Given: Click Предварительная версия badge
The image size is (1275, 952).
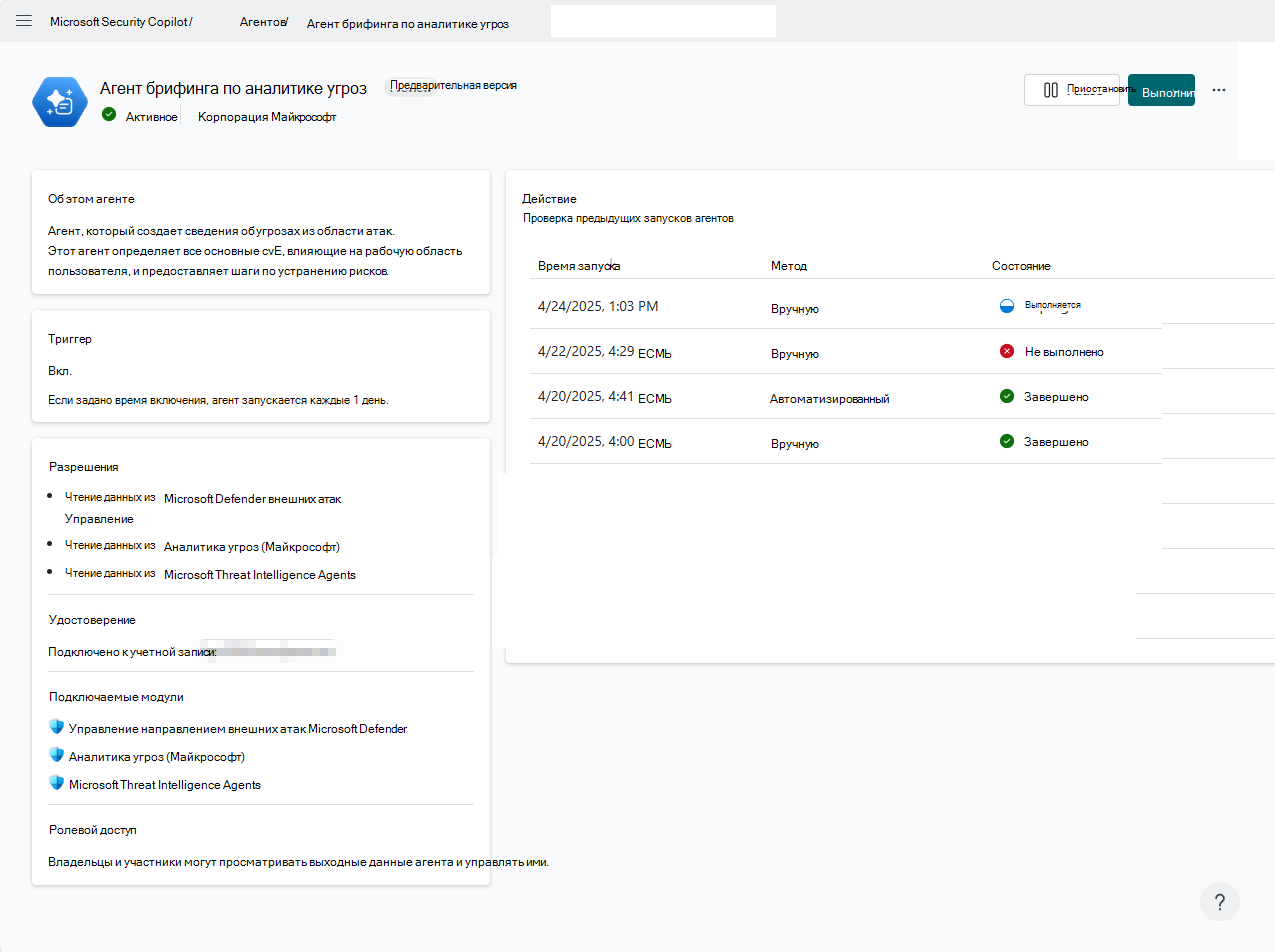Looking at the screenshot, I should (453, 86).
